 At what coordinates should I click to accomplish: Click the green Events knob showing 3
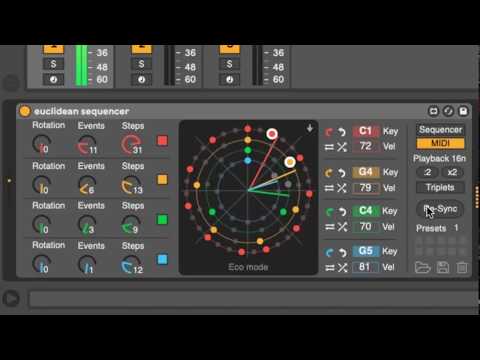click(86, 225)
